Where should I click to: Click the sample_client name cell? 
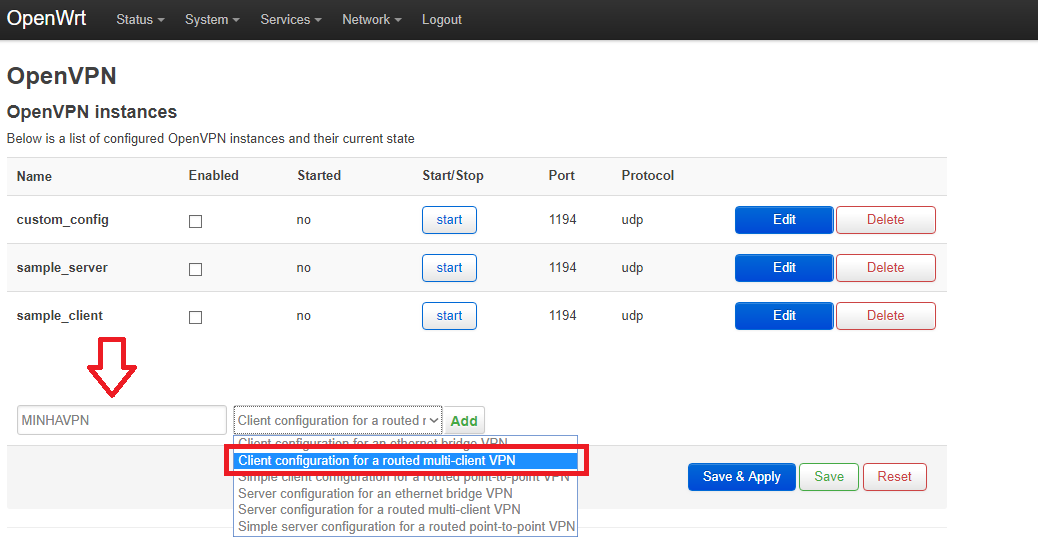tap(60, 316)
